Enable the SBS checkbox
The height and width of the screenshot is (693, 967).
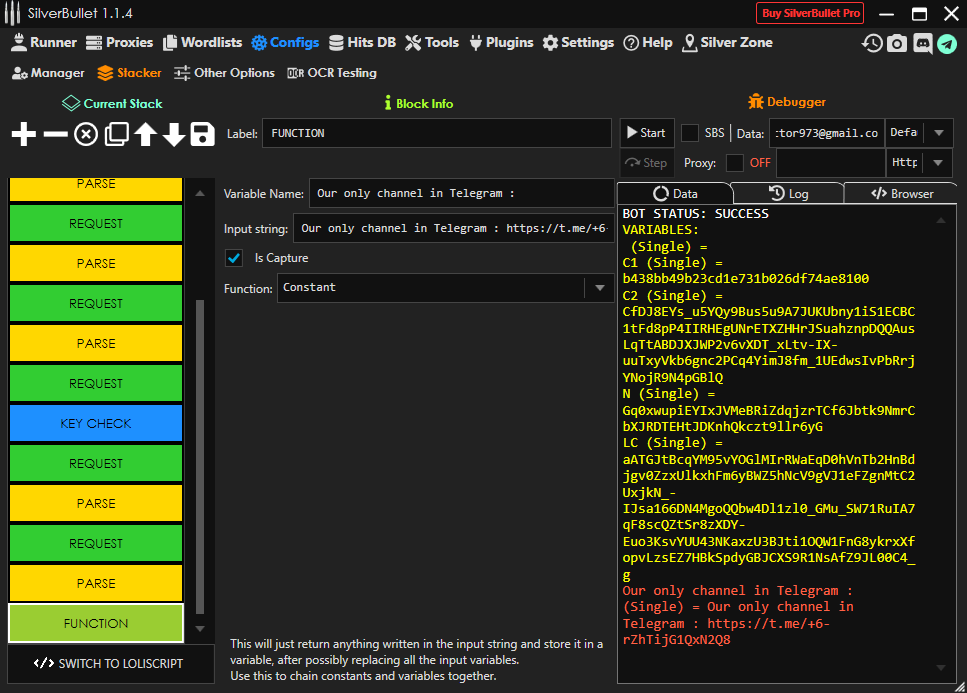coord(690,133)
